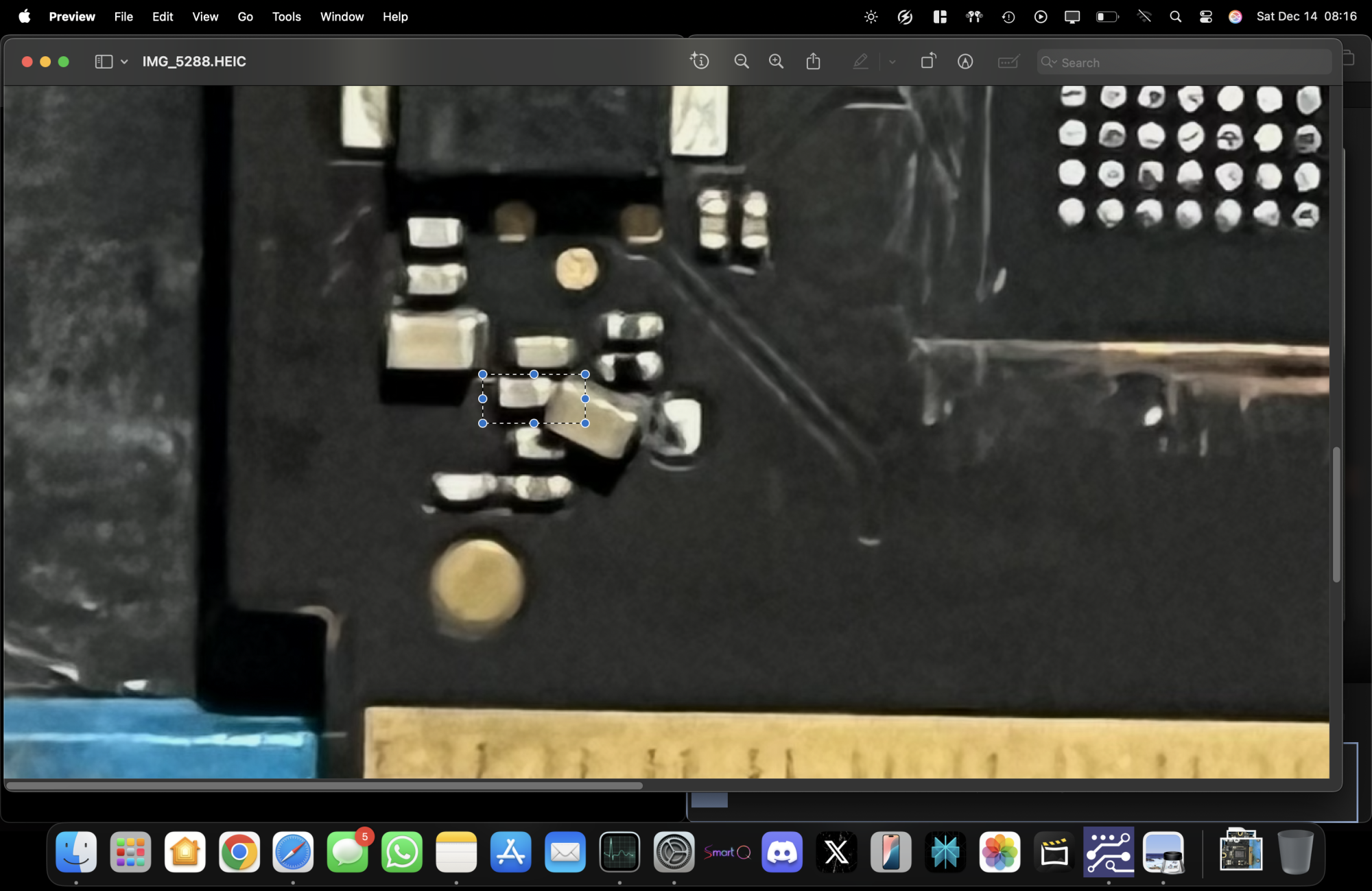Image resolution: width=1372 pixels, height=891 pixels.
Task: Click the vertical scrollbar thumb
Action: (x=1336, y=514)
